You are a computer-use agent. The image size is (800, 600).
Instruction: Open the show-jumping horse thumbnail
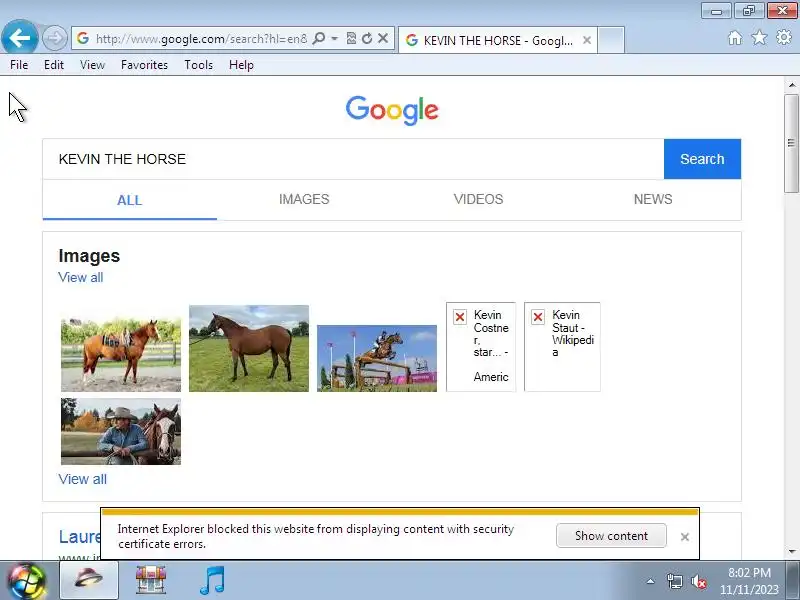[377, 358]
